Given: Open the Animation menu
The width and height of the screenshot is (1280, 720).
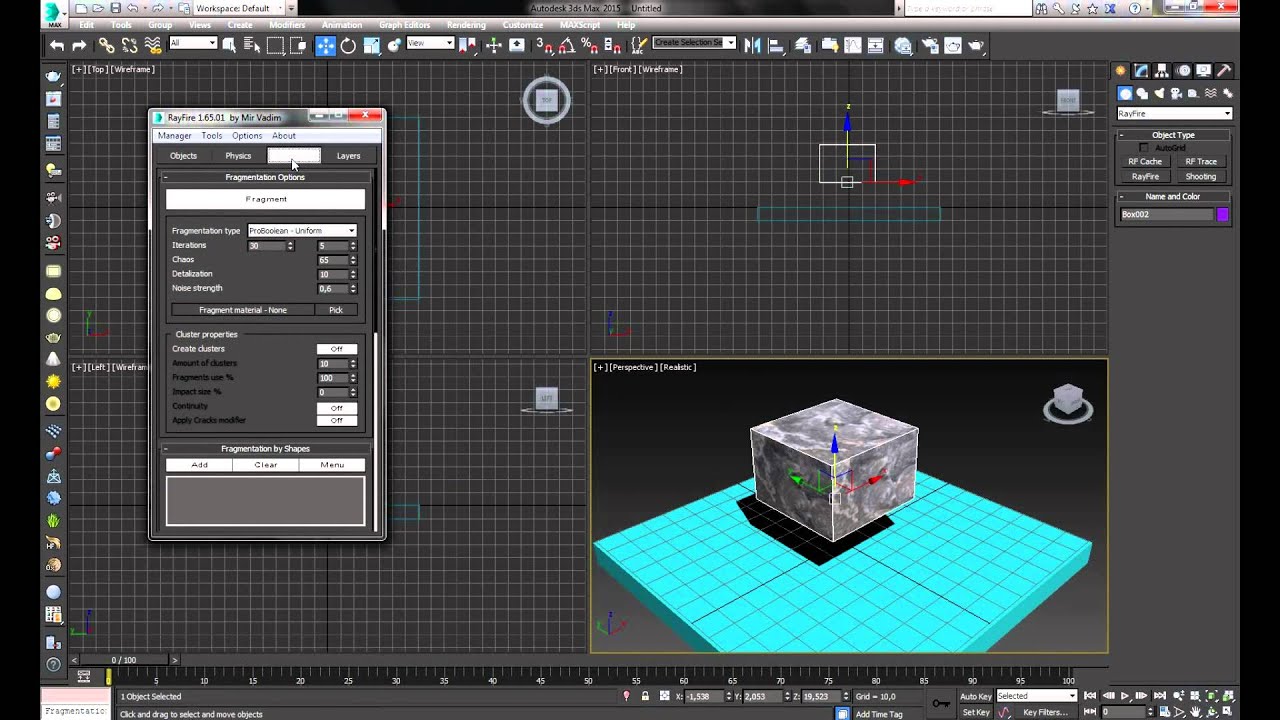Looking at the screenshot, I should (342, 24).
